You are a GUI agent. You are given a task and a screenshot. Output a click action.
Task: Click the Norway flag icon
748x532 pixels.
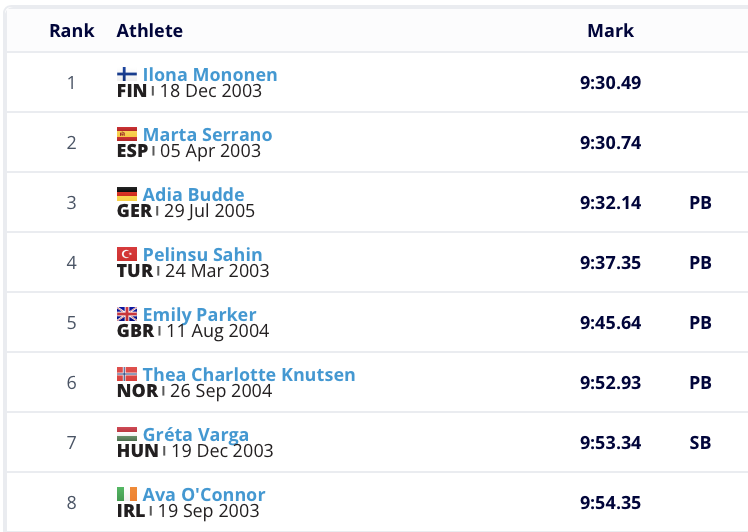click(127, 374)
